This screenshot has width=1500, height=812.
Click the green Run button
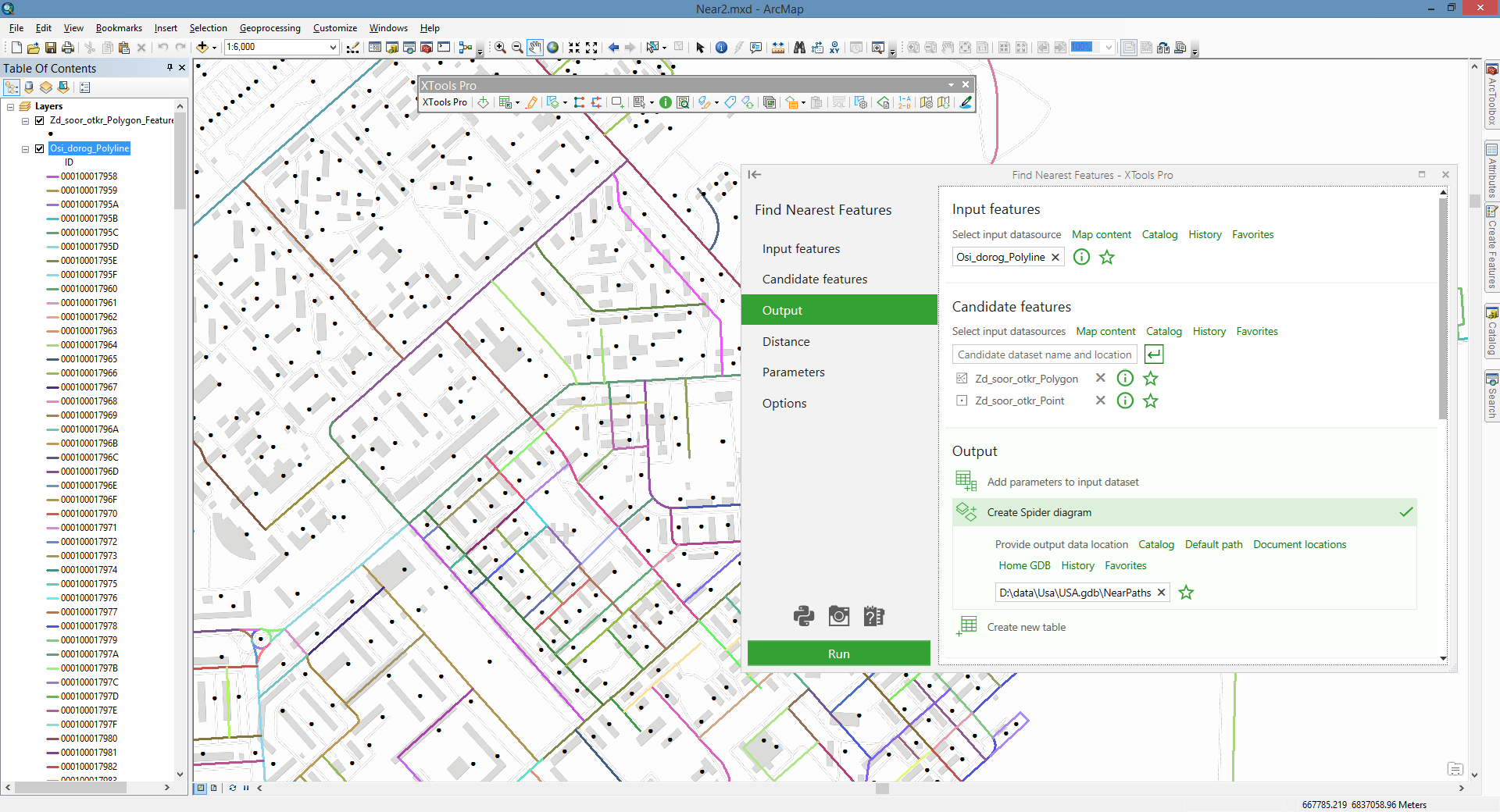click(x=839, y=654)
